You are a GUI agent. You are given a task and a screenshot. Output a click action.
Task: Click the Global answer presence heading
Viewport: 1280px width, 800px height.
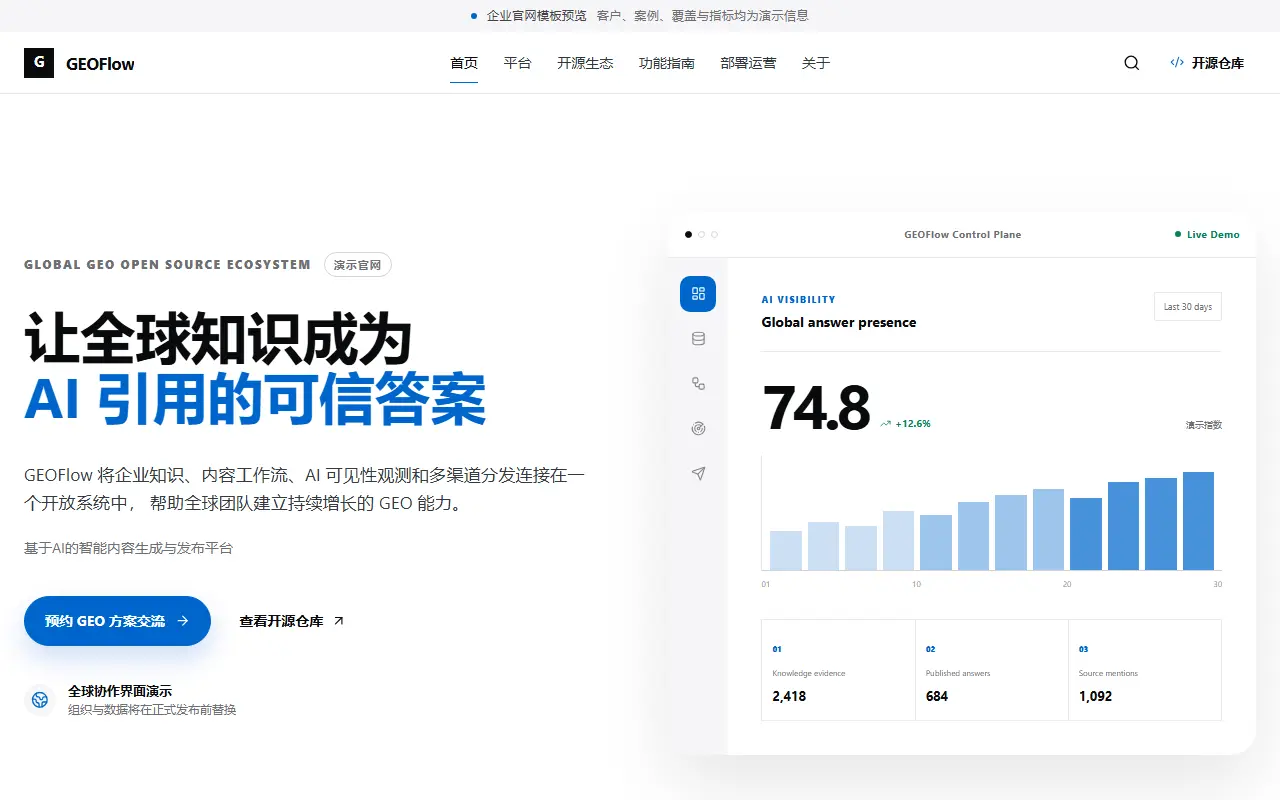(x=839, y=322)
